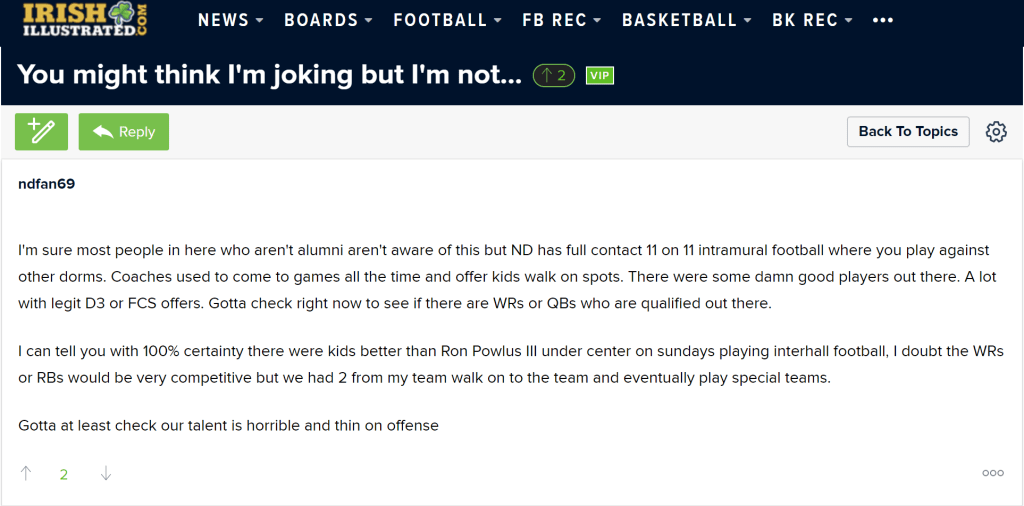Expand the BOARDS dropdown menu

328,20
